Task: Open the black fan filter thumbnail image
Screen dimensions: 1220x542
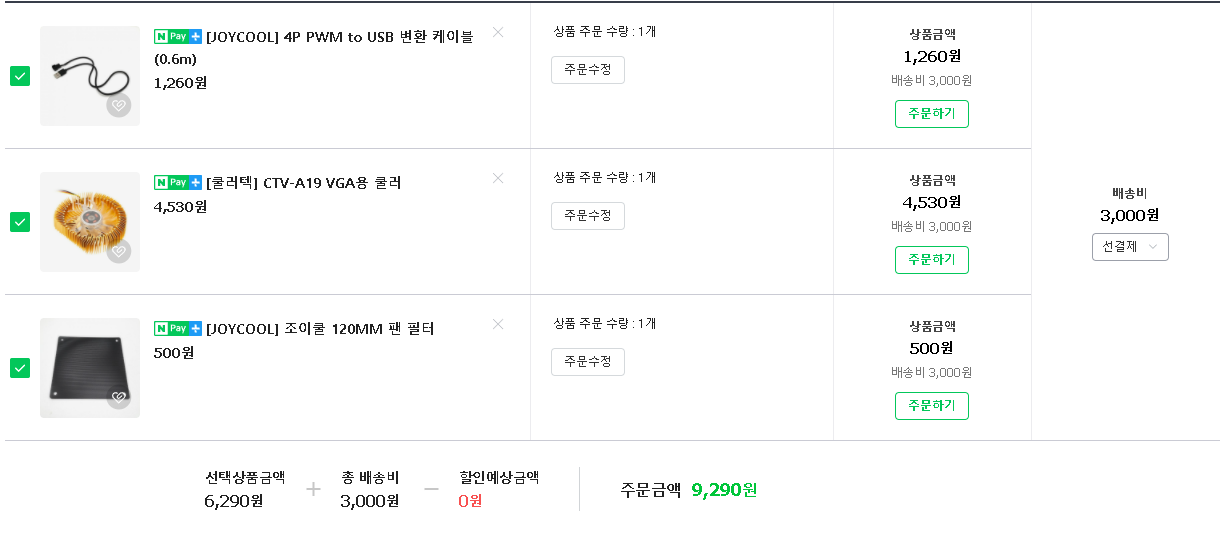Action: (x=90, y=368)
